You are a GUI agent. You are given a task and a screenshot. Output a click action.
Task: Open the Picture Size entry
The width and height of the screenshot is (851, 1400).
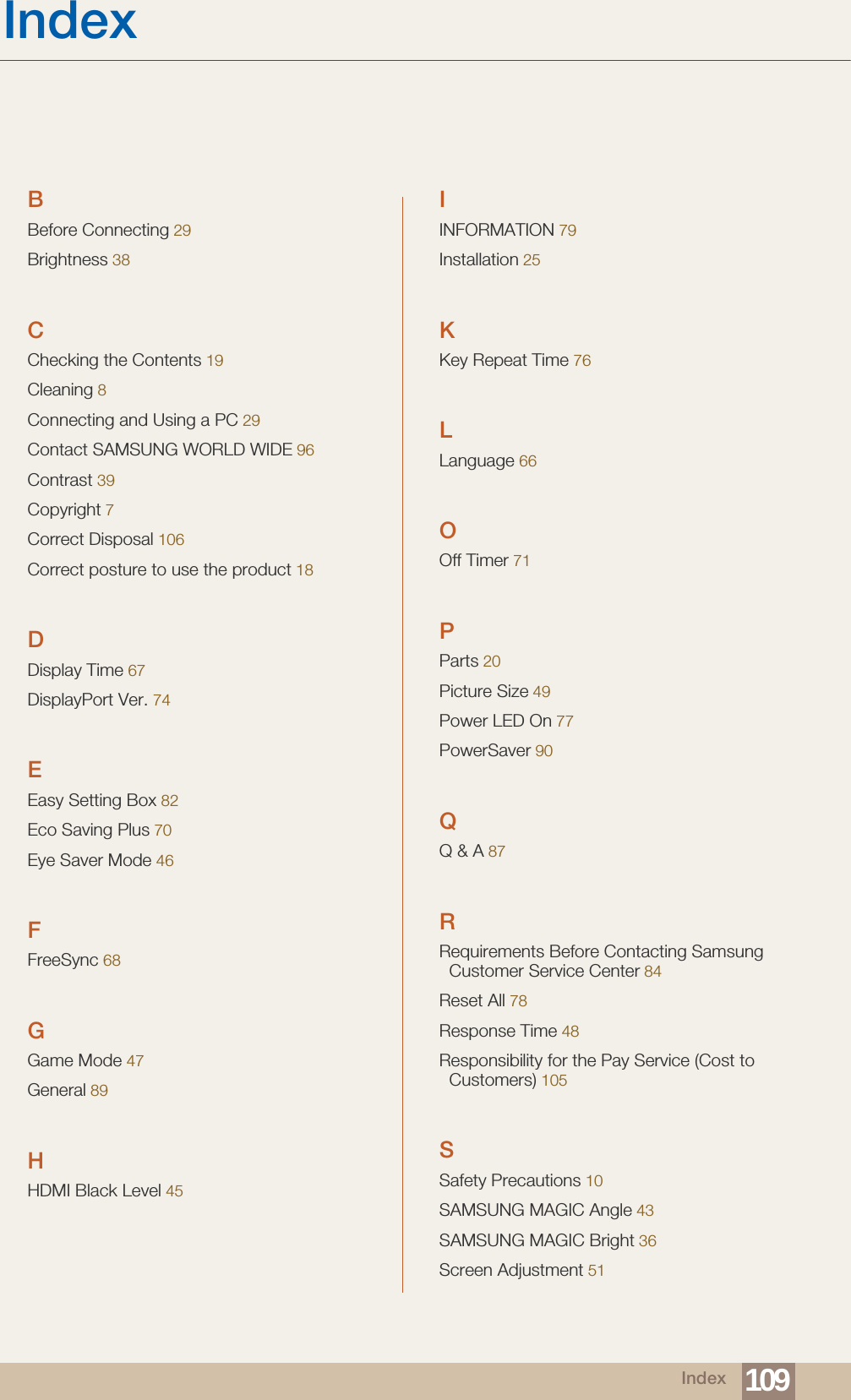point(494,692)
